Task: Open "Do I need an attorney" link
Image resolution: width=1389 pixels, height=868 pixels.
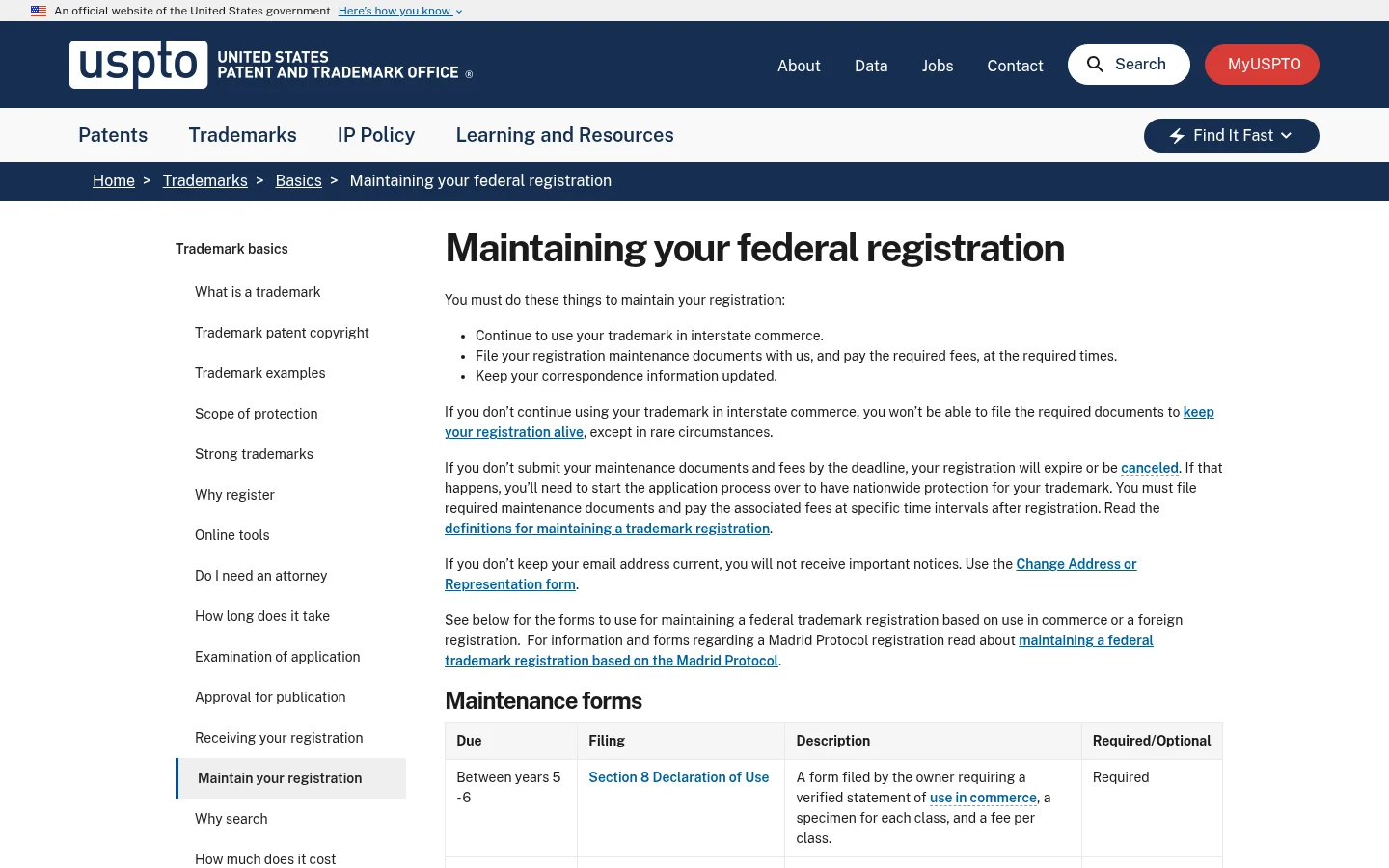Action: [x=261, y=576]
